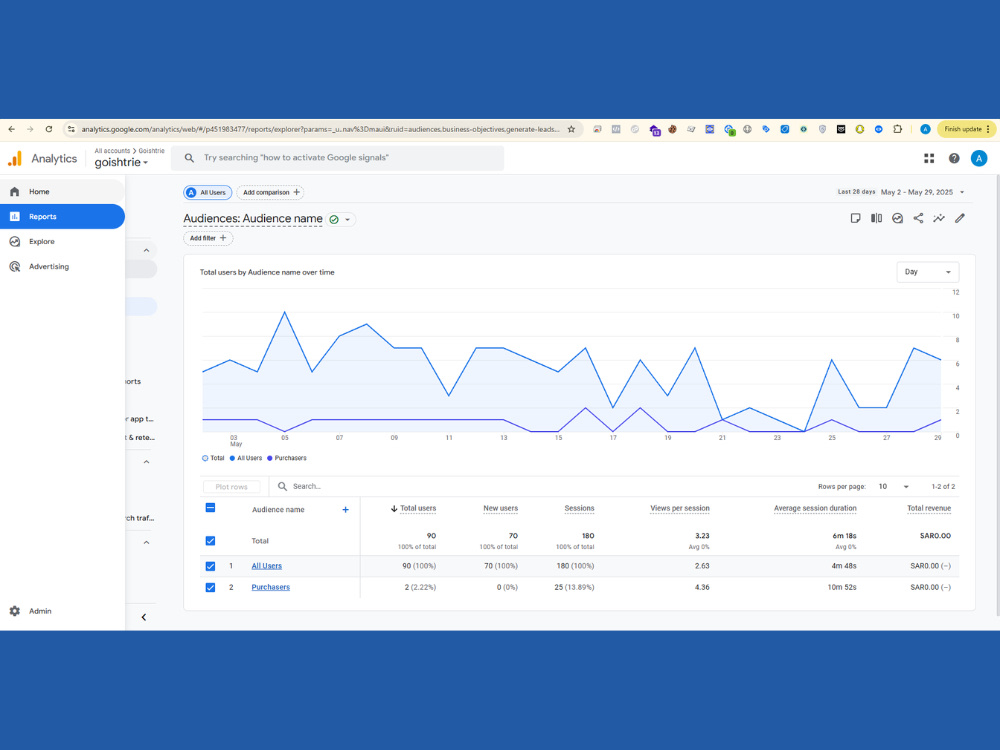Sort by Sessions column

pyautogui.click(x=579, y=508)
